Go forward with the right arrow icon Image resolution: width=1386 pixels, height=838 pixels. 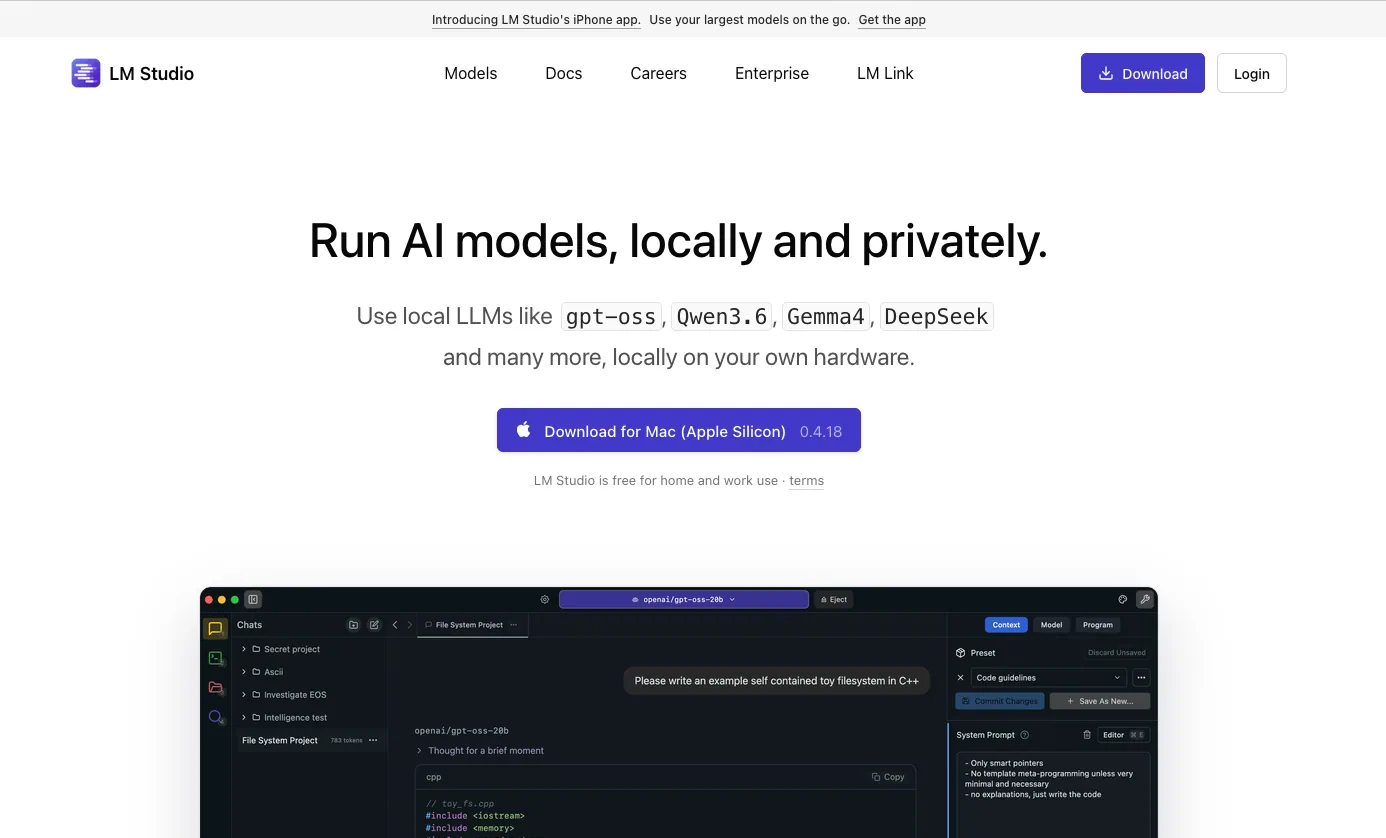(409, 625)
